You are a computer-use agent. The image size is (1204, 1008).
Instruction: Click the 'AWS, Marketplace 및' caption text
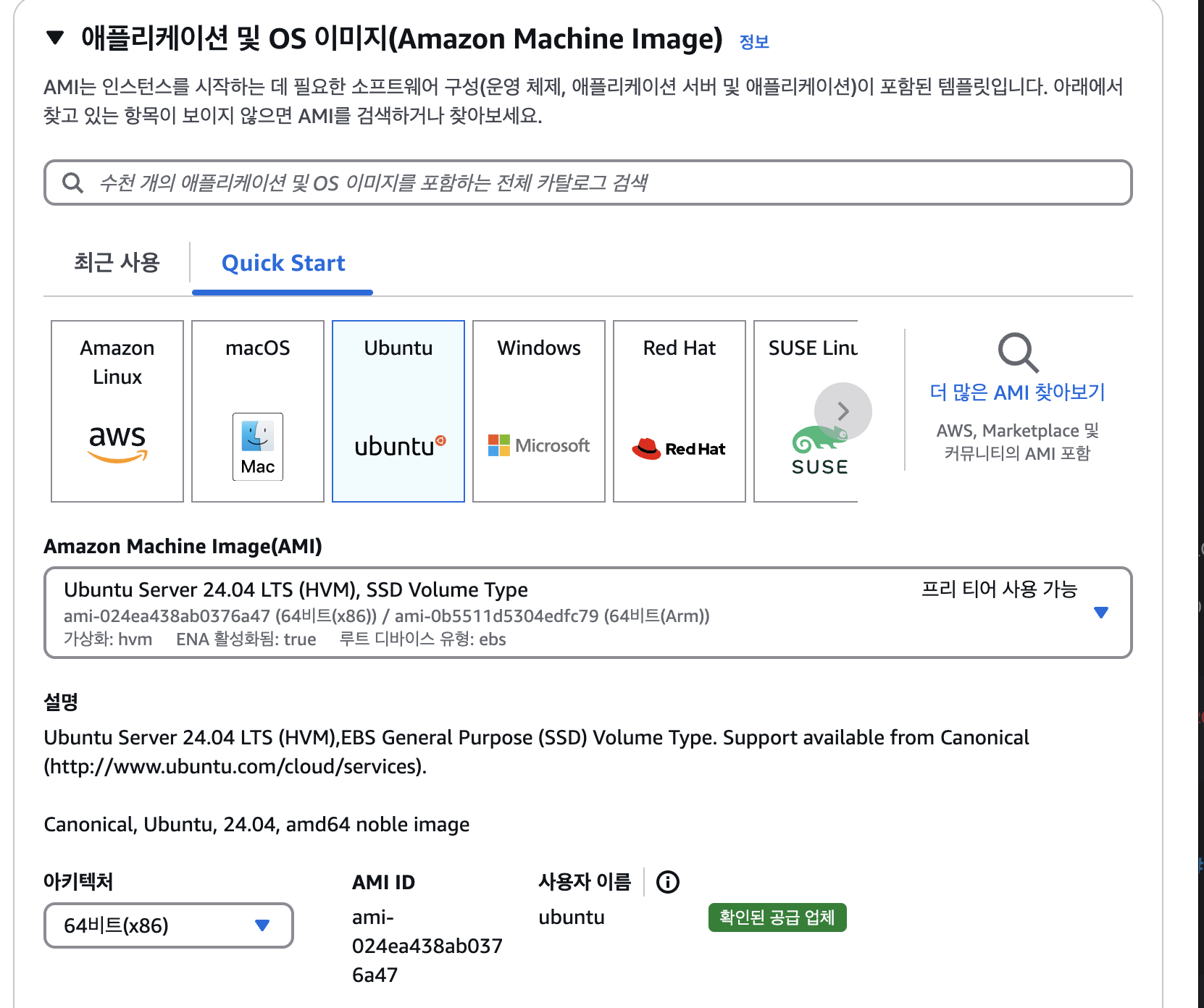point(1017,431)
